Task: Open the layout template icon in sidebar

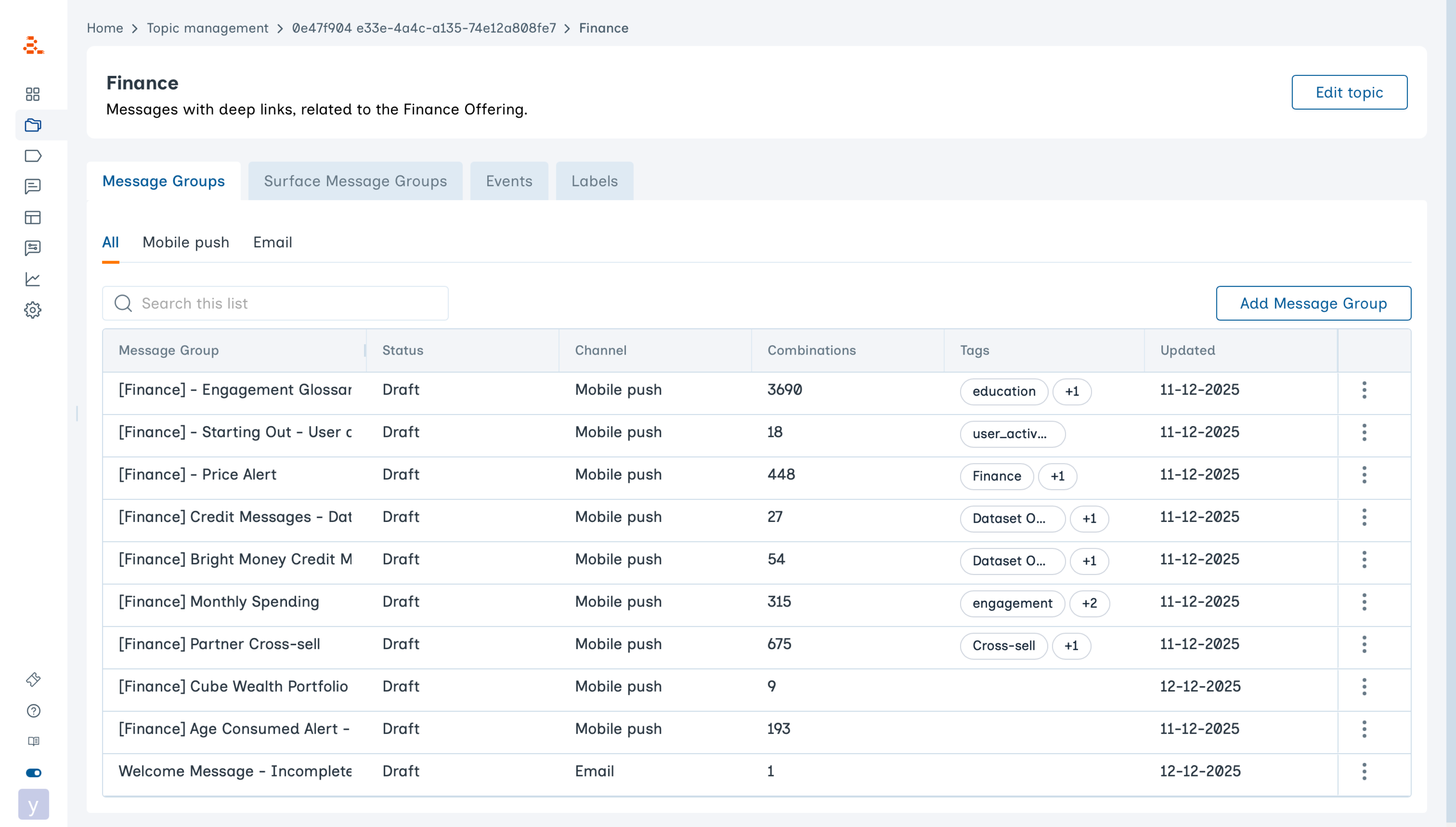Action: [33, 217]
